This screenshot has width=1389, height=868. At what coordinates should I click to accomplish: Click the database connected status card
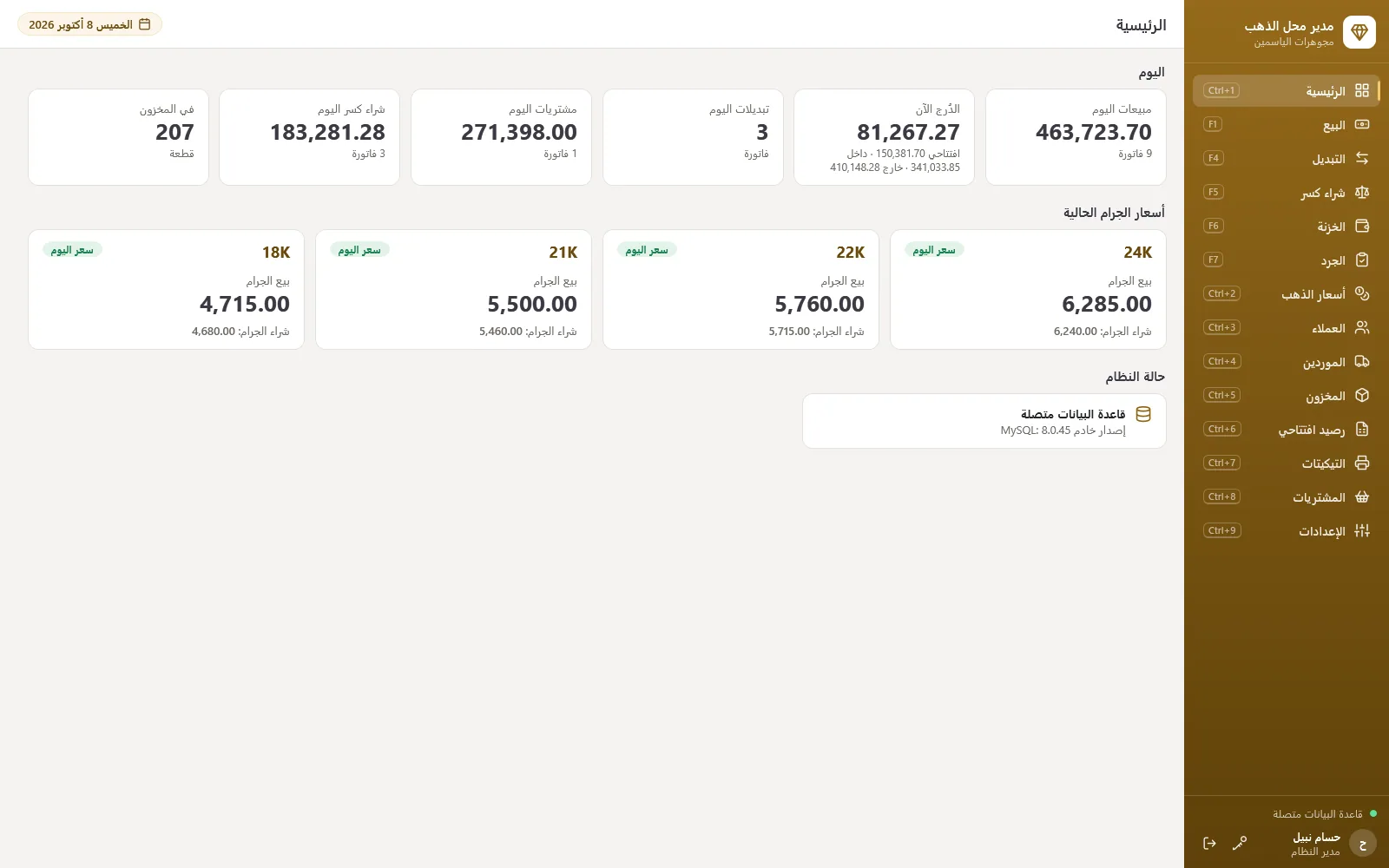tap(984, 421)
